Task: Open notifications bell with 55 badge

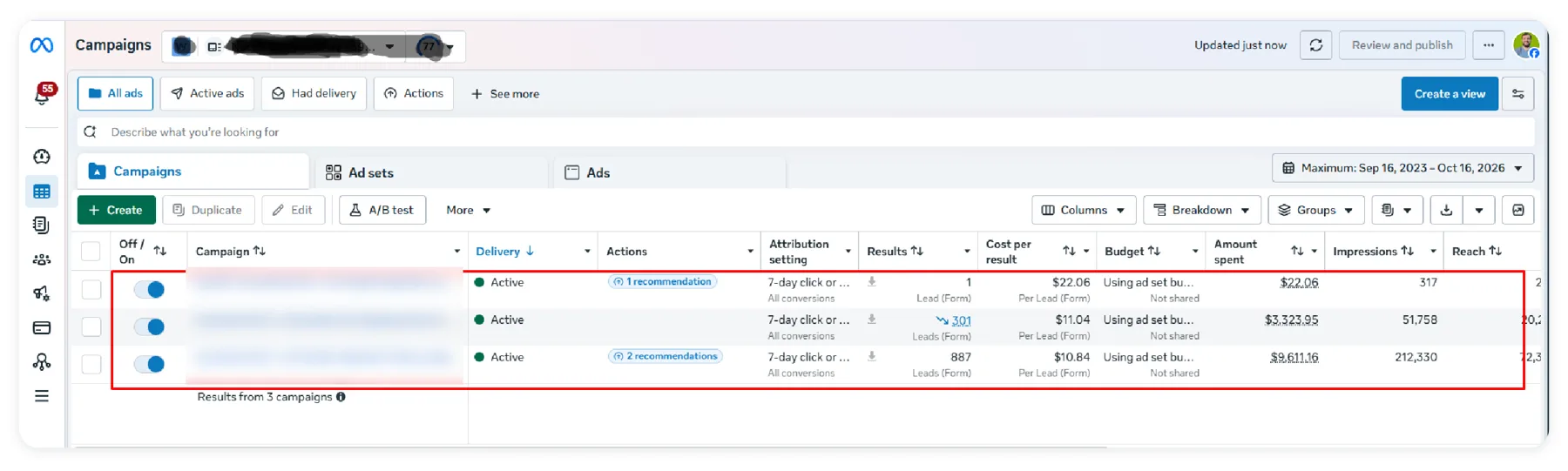Action: click(42, 94)
